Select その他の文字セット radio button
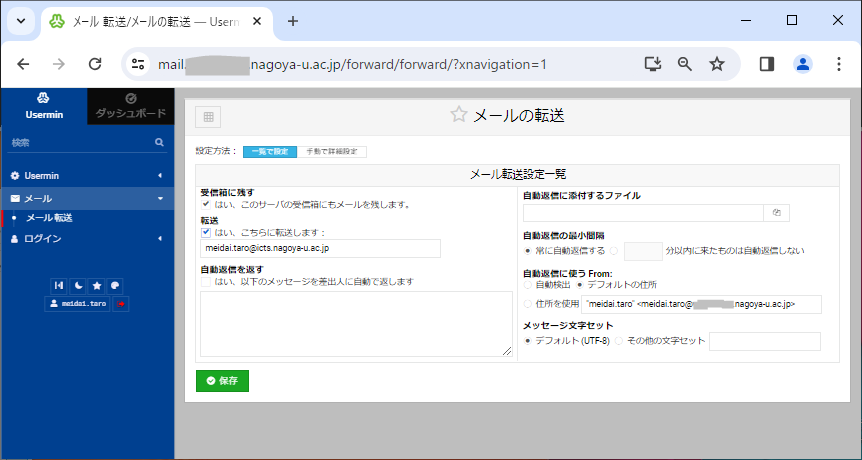Image resolution: width=862 pixels, height=460 pixels. pyautogui.click(x=619, y=341)
